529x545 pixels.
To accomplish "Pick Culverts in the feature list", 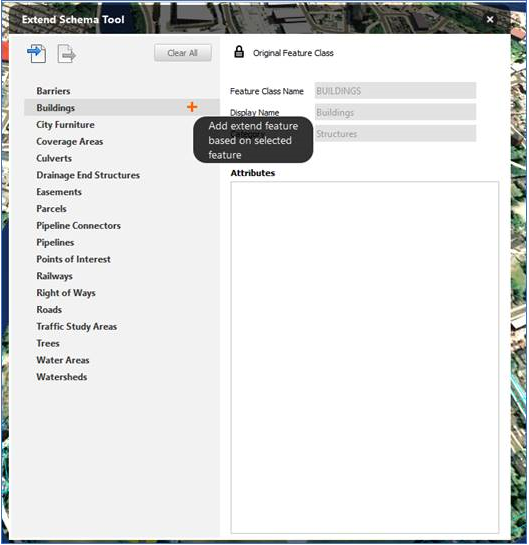I will (54, 158).
